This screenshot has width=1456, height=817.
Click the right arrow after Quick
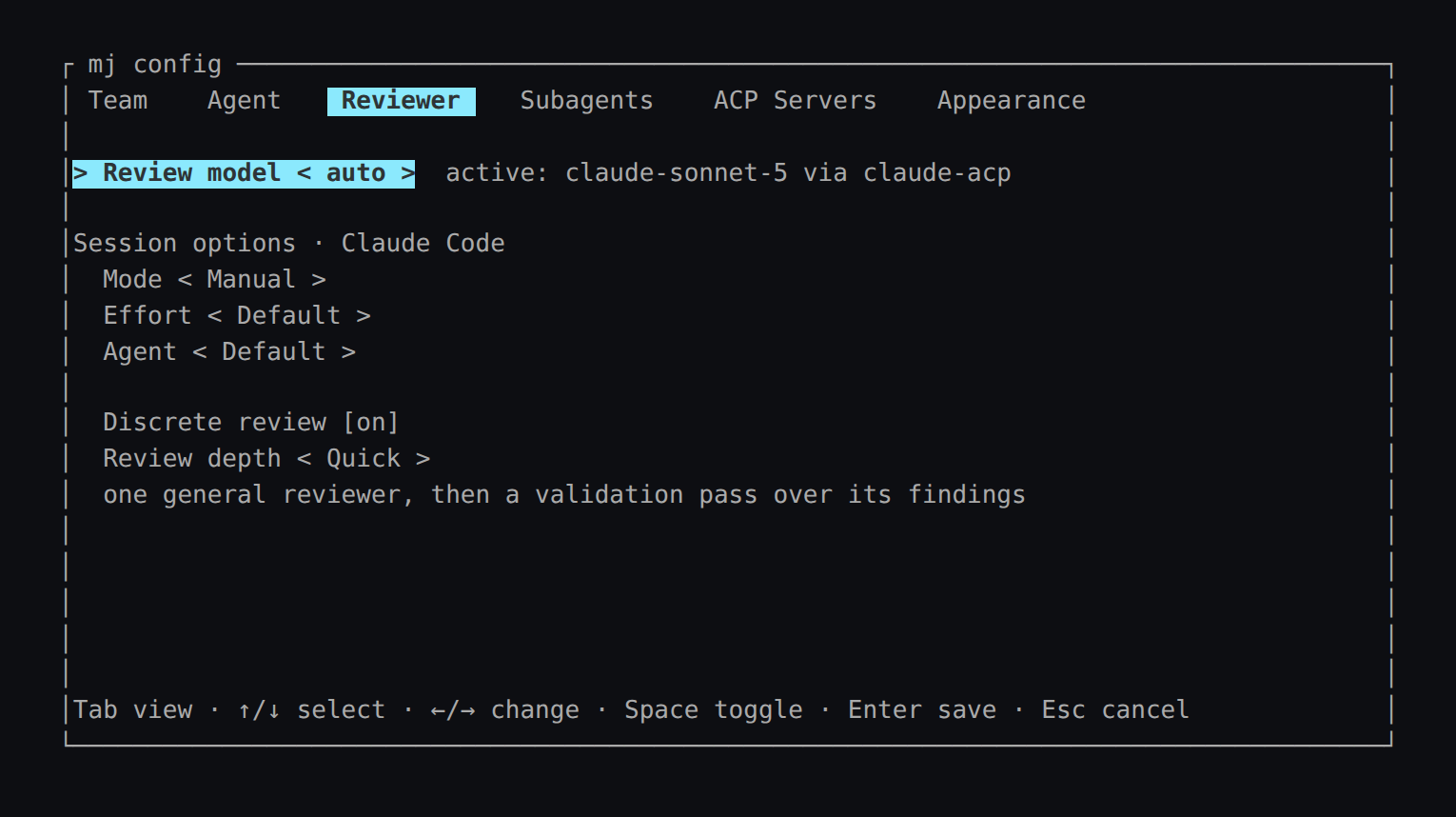tap(423, 459)
